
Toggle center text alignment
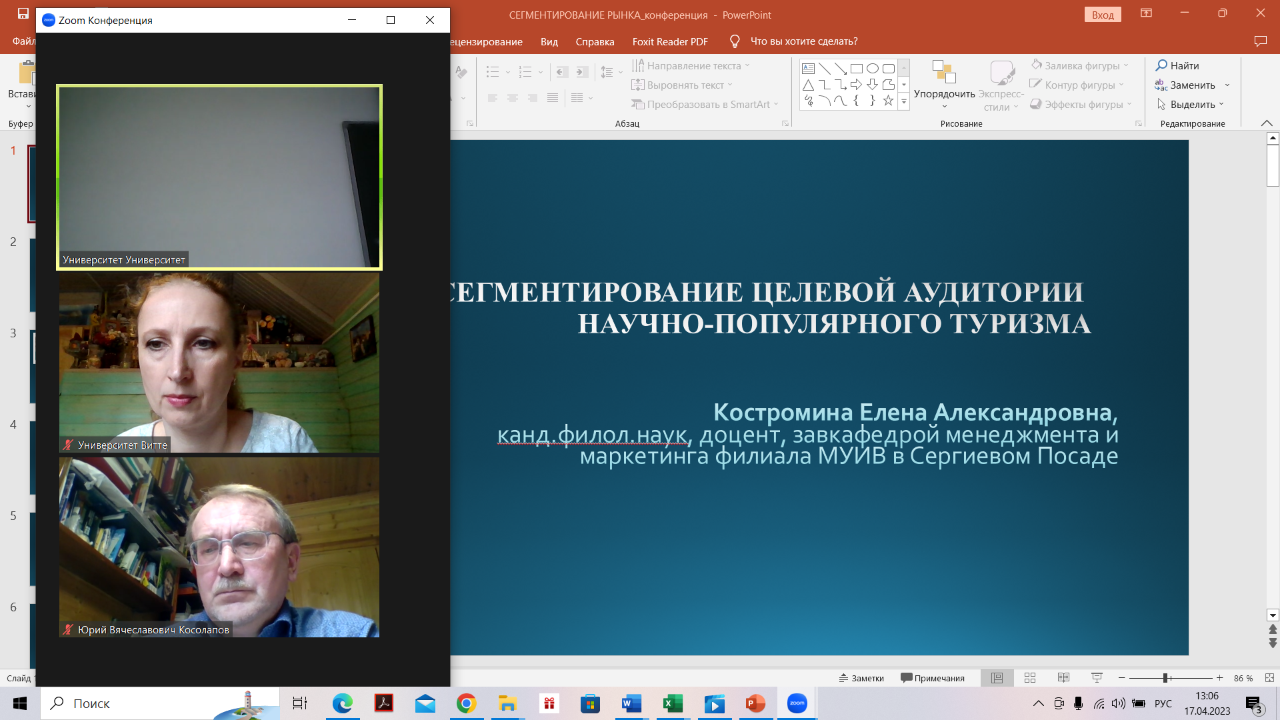[x=513, y=98]
